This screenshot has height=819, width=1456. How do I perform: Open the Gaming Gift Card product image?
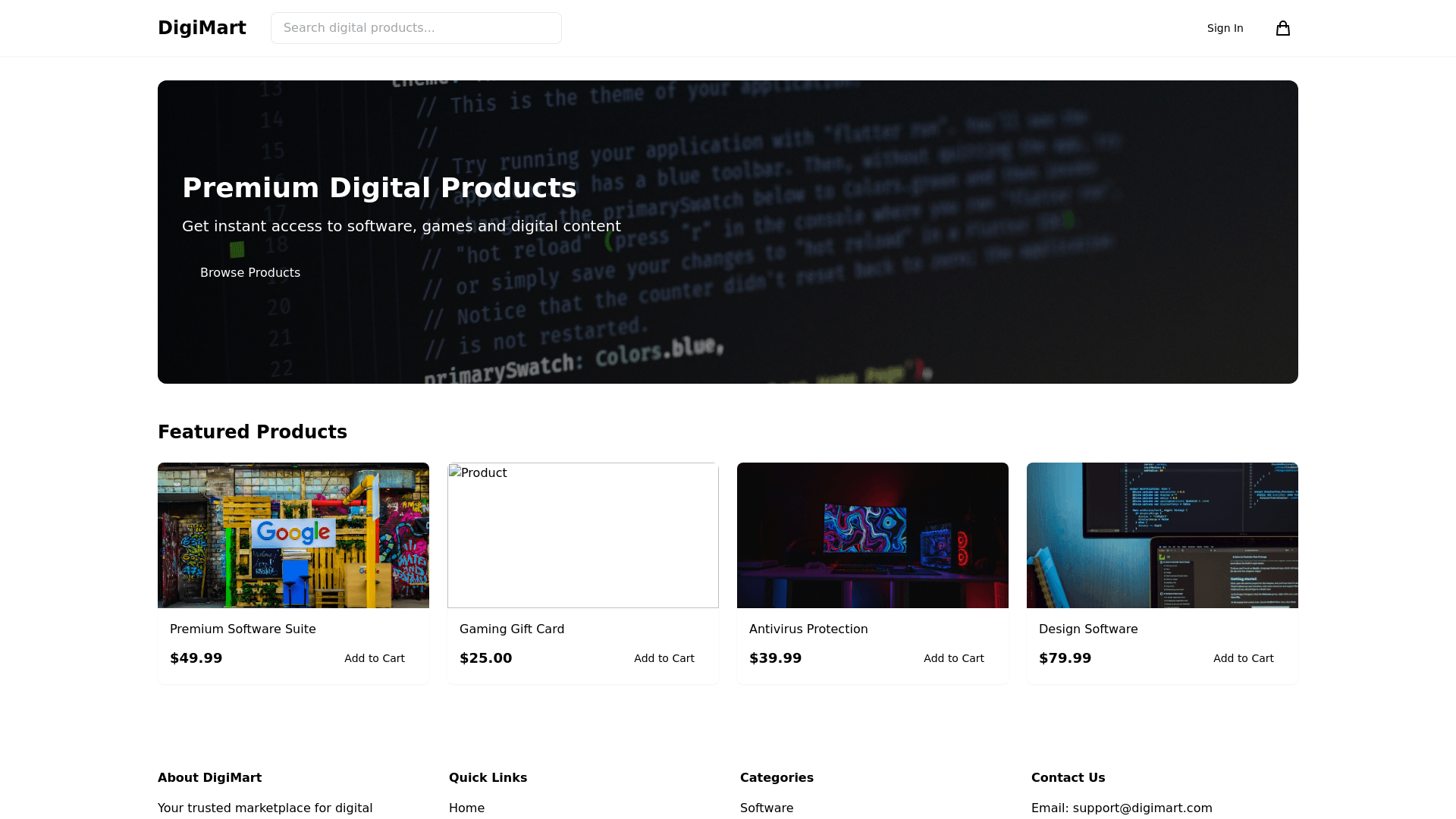pyautogui.click(x=583, y=535)
